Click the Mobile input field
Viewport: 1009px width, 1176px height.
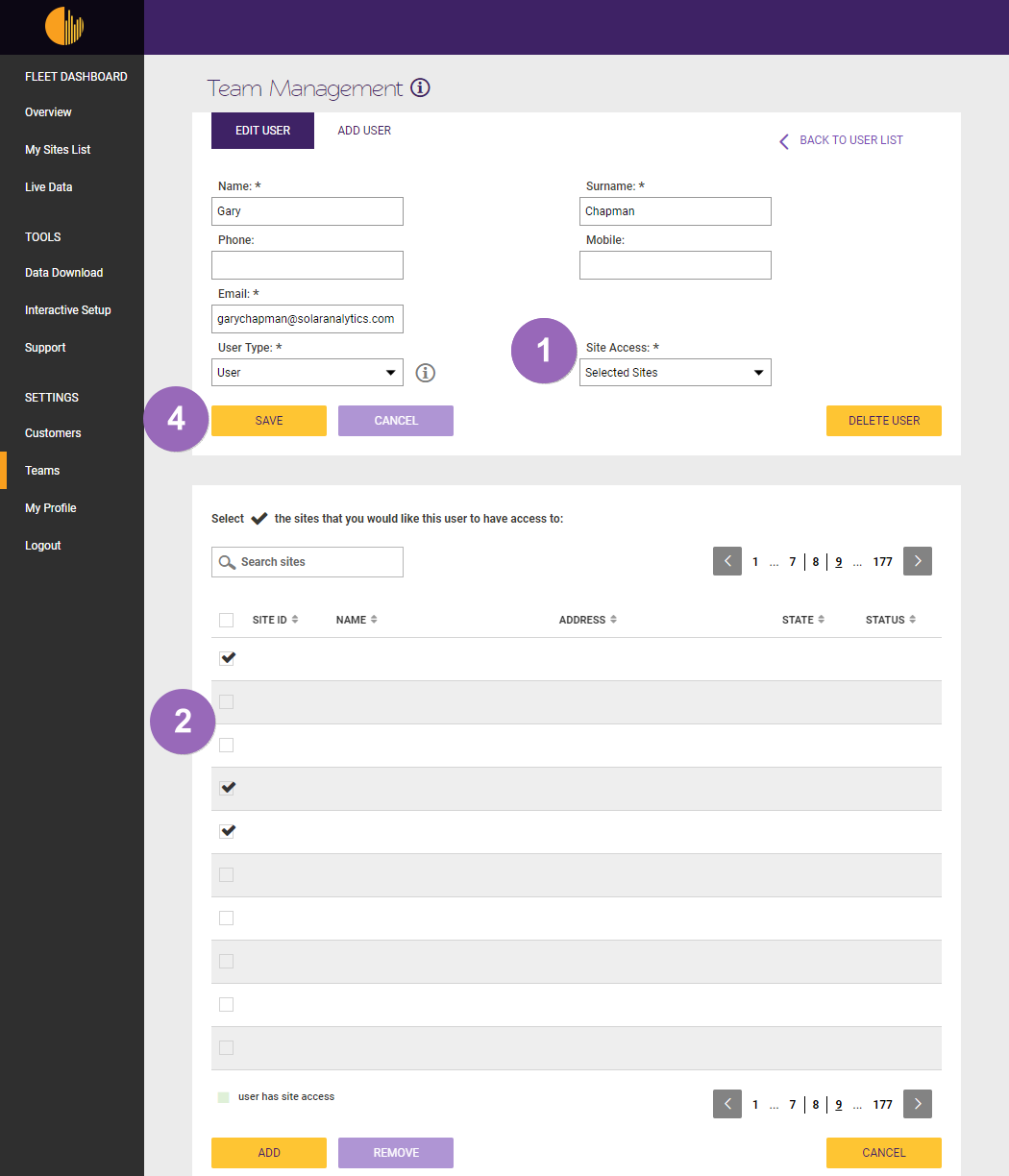click(x=676, y=265)
